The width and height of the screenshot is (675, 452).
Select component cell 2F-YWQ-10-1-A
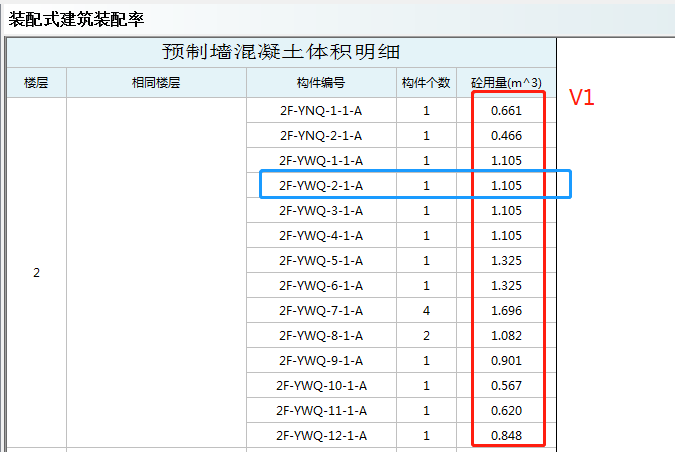321,385
